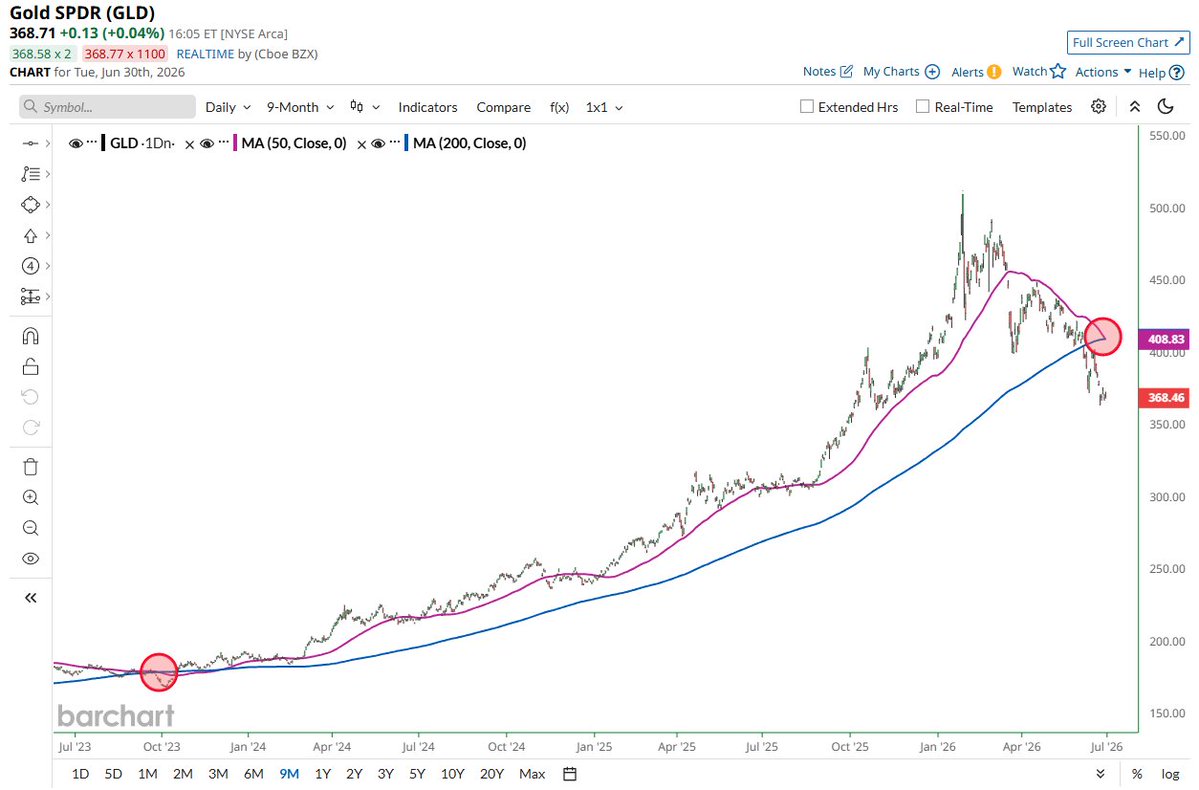This screenshot has height=790, width=1199.
Task: Remove the MA 200 indicator
Action: (x=362, y=144)
